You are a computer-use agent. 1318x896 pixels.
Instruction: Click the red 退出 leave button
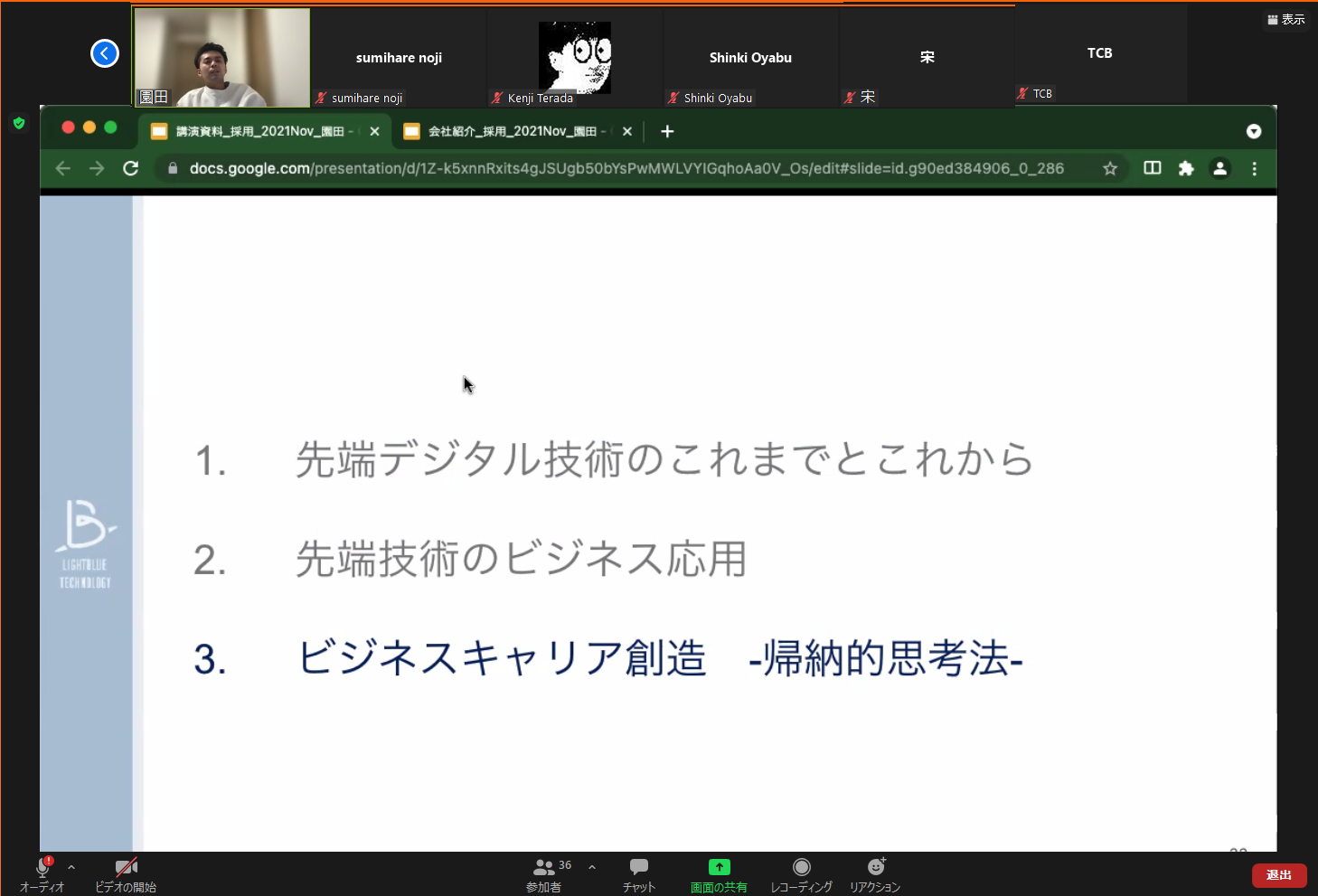(x=1278, y=875)
